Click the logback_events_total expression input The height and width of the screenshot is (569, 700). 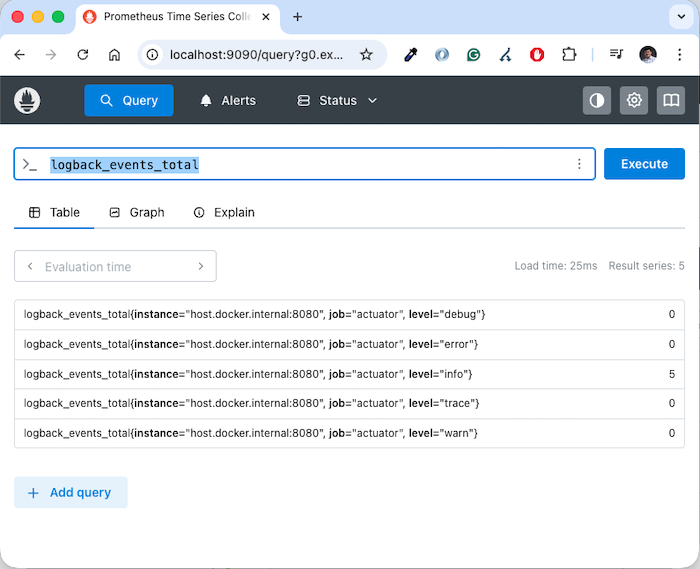300,164
